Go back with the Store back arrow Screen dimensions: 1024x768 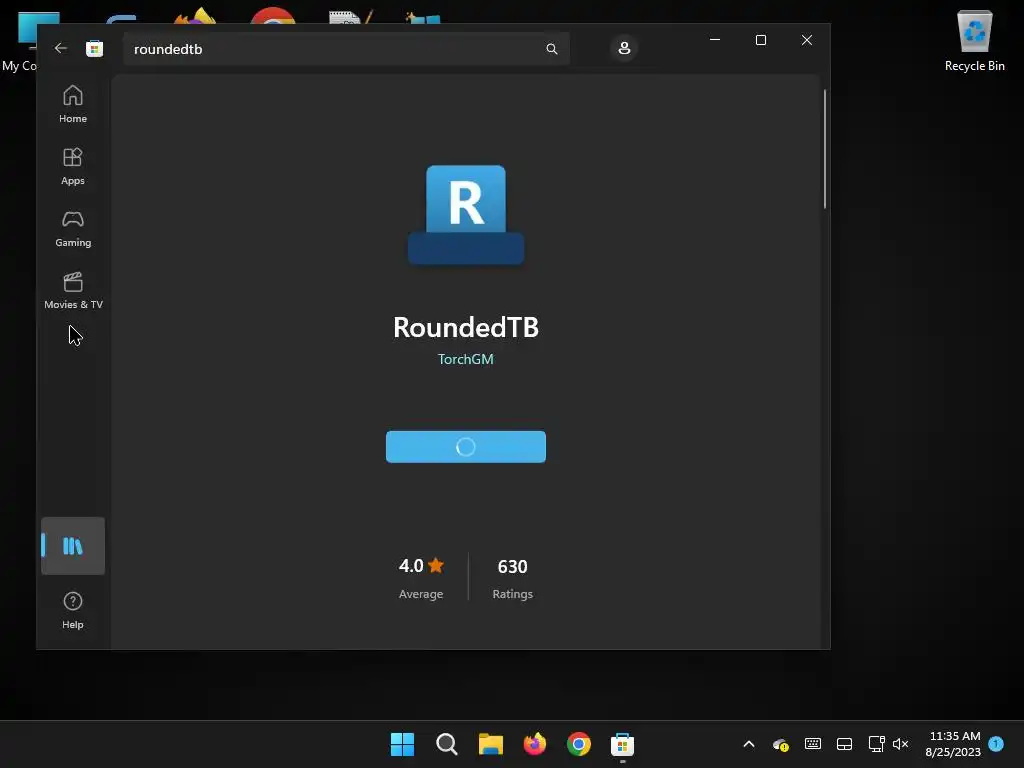[61, 48]
